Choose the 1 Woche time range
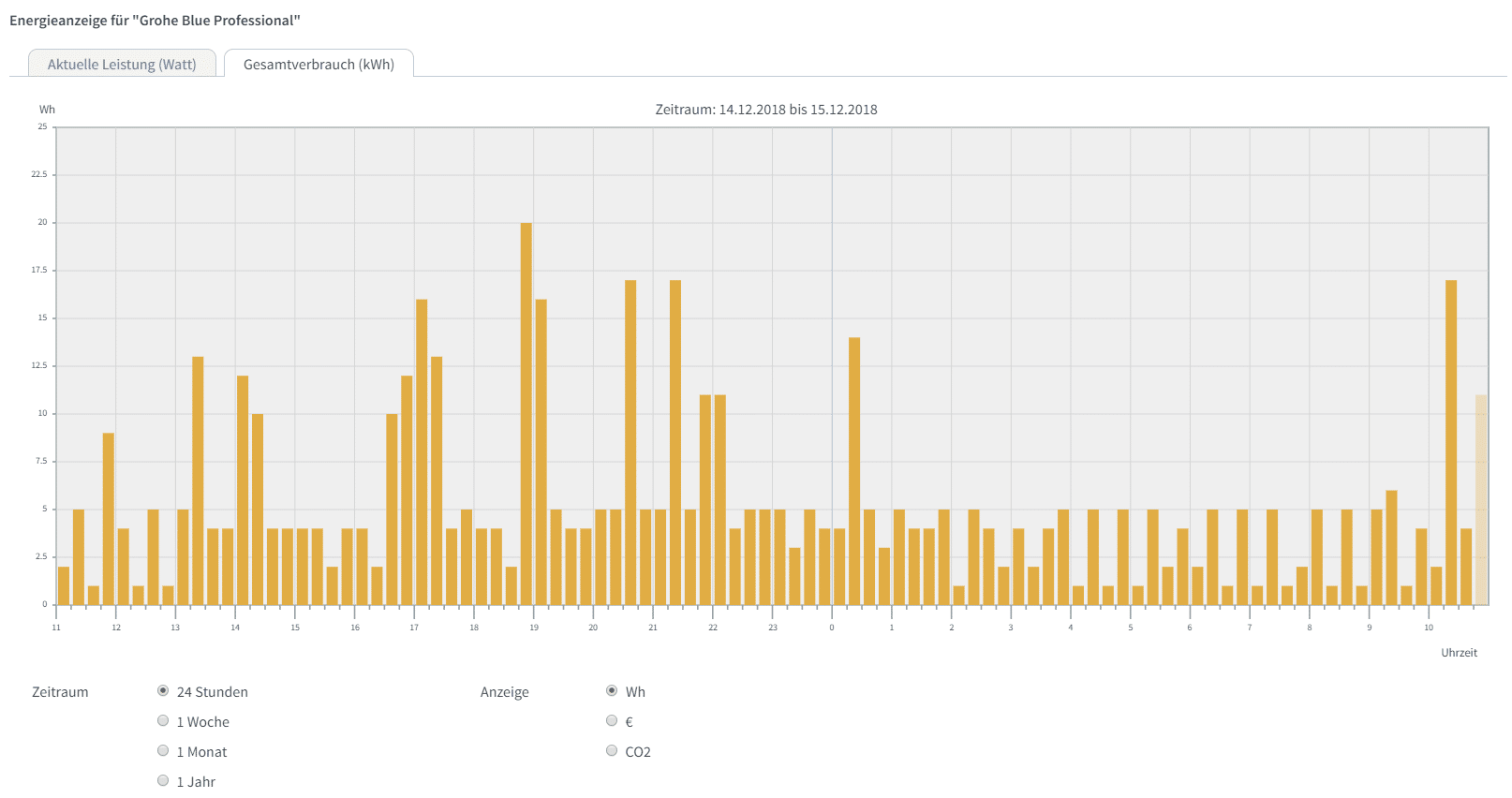The width and height of the screenshot is (1512, 798). pyautogui.click(x=163, y=721)
